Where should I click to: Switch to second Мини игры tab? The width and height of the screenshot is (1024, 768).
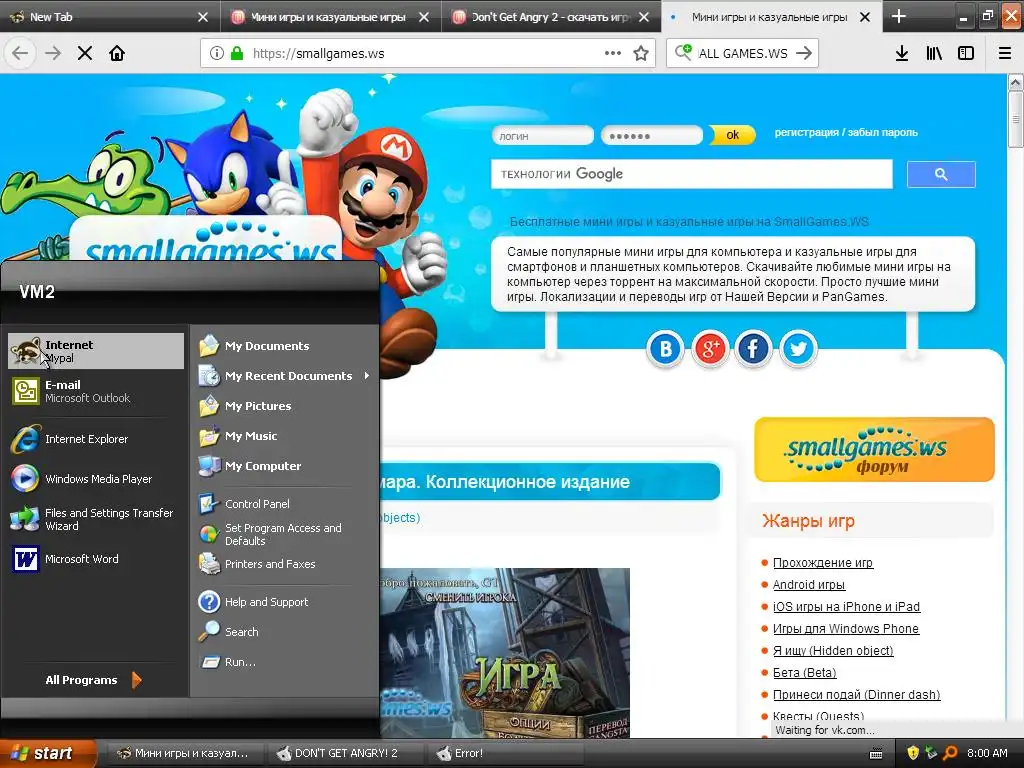tap(771, 17)
